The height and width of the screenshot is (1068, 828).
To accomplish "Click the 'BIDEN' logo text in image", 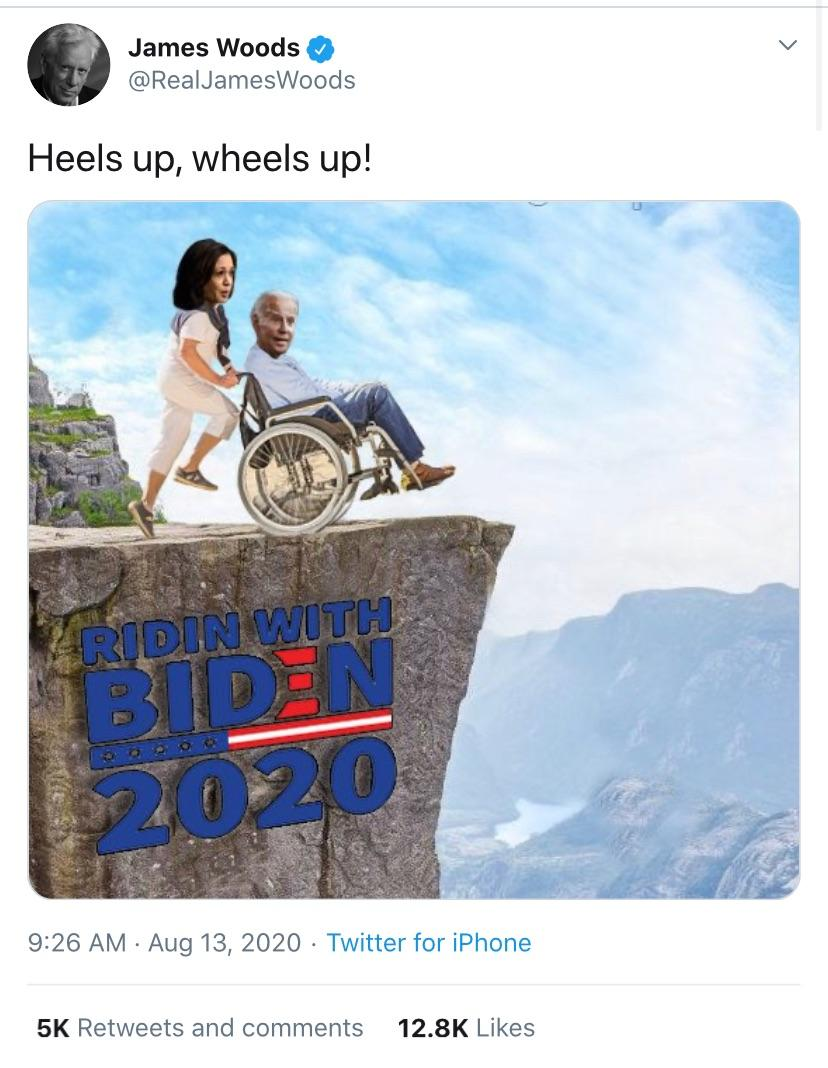I will coord(240,690).
